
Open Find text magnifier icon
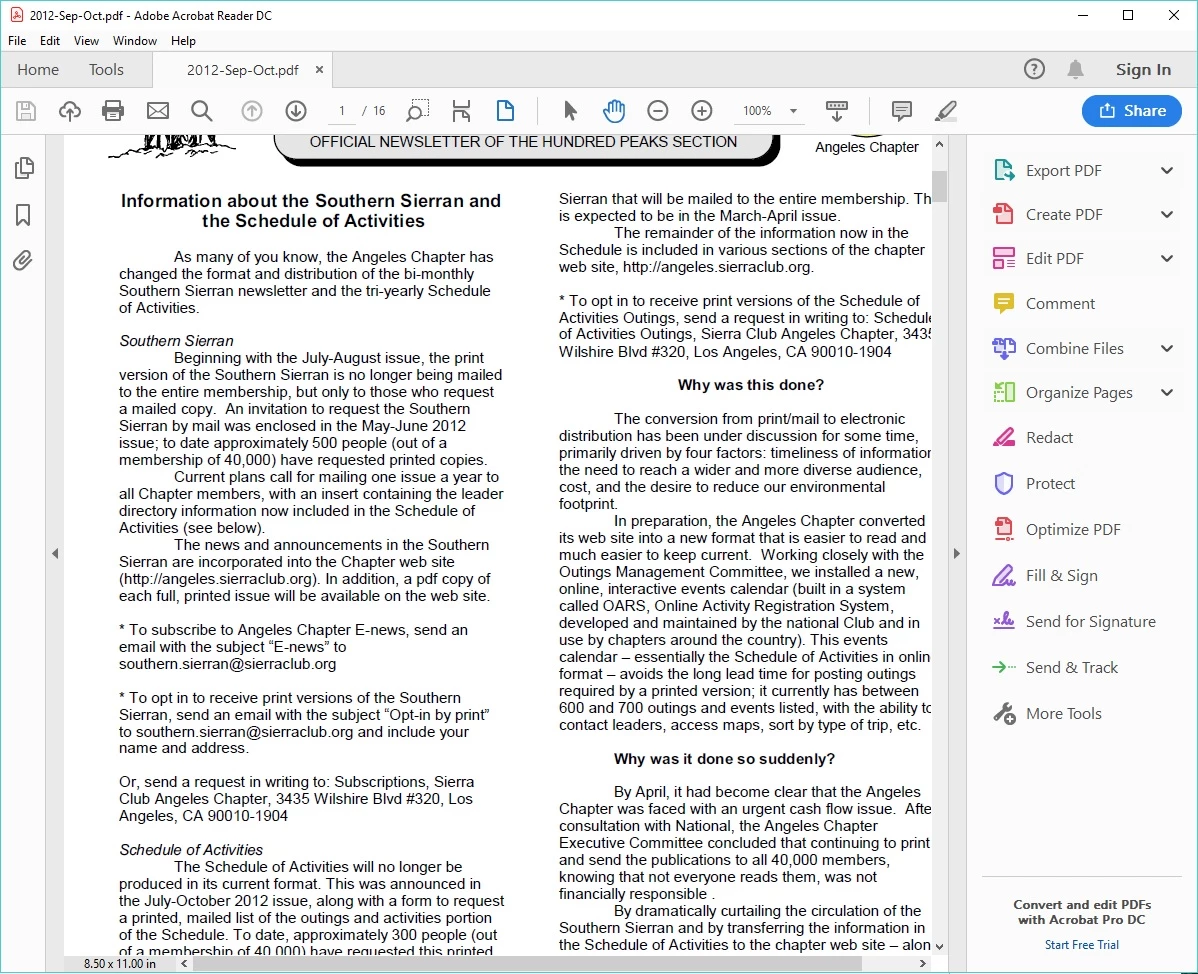tap(202, 111)
